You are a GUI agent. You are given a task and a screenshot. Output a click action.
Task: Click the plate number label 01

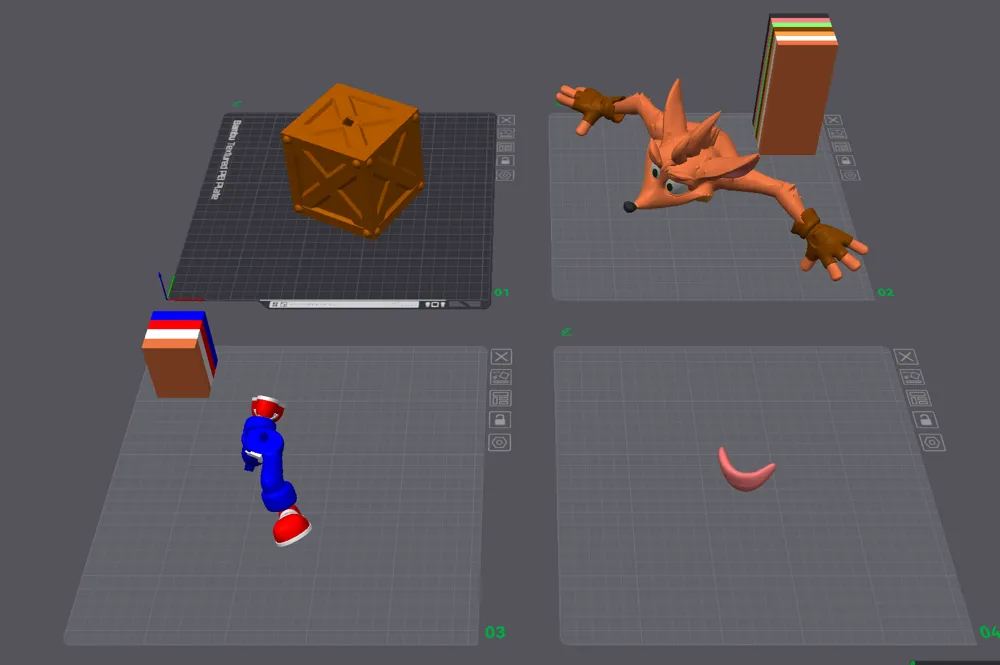pos(501,293)
